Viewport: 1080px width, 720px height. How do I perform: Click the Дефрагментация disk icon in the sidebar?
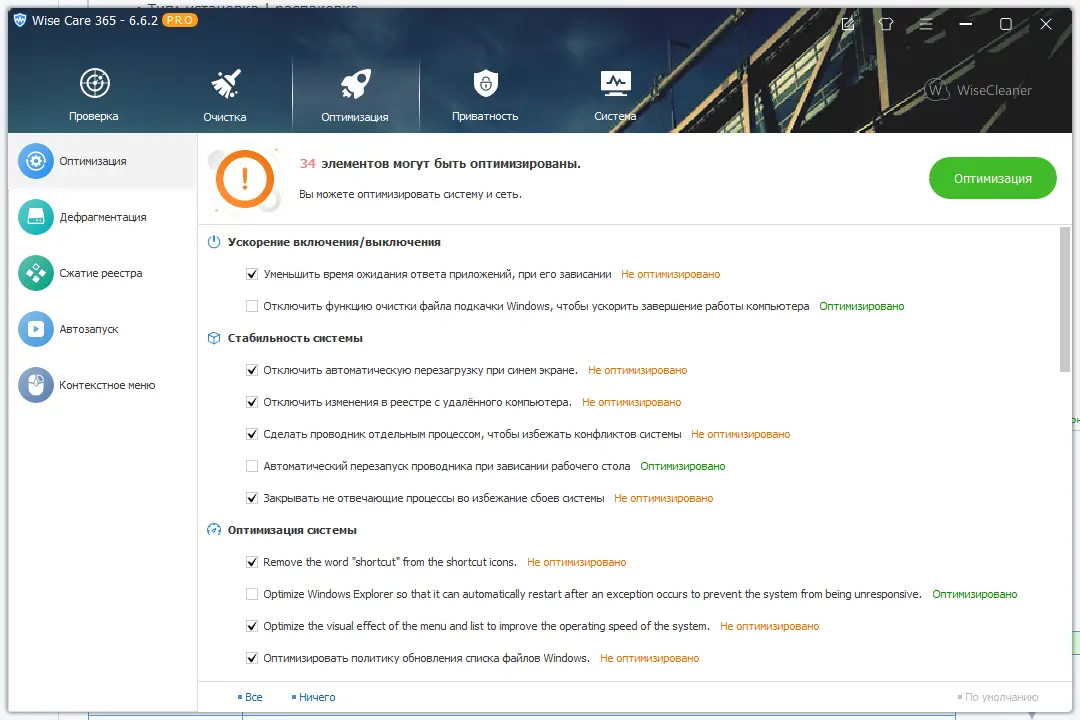(36, 217)
